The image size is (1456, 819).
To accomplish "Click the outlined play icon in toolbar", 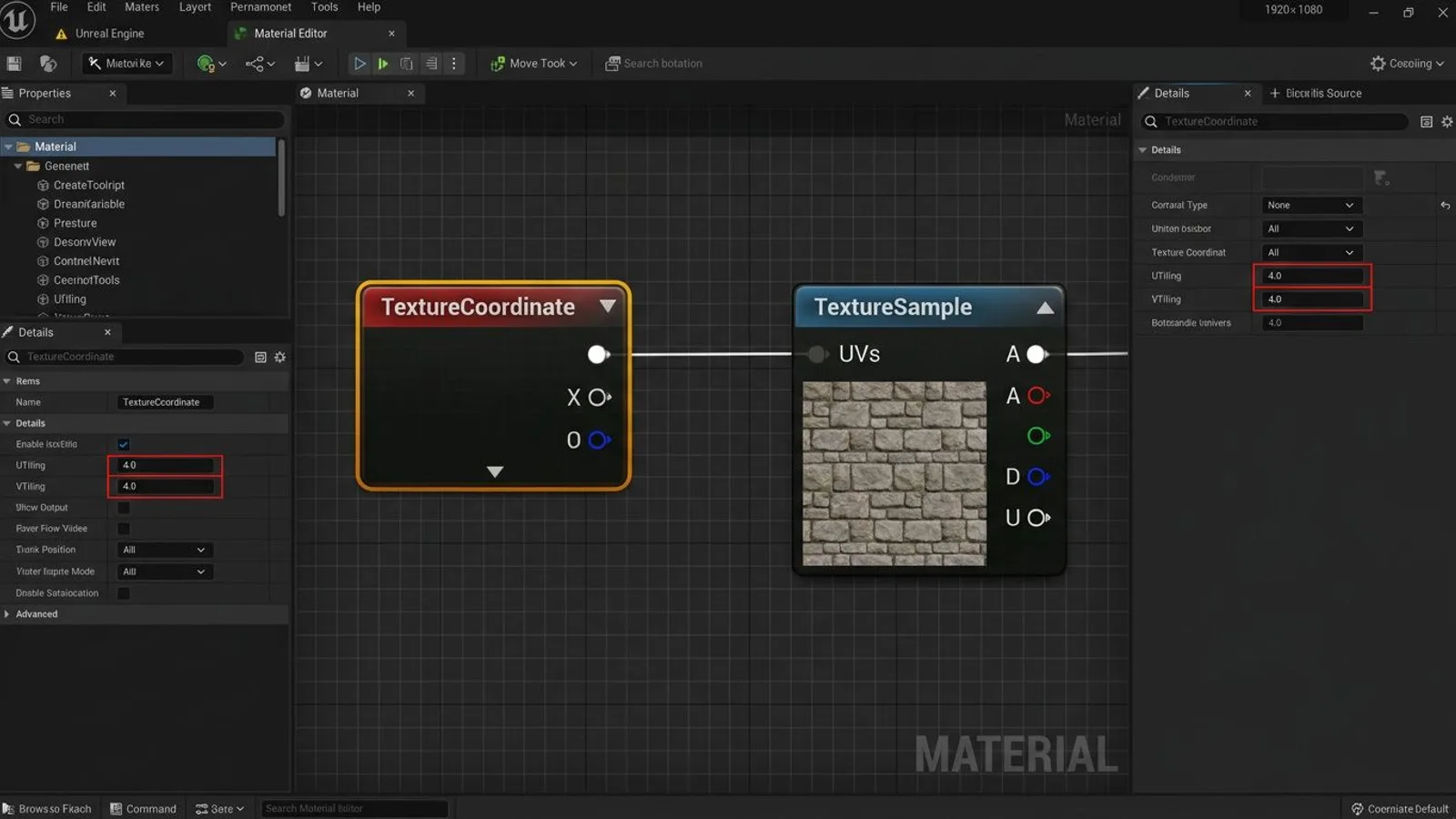I will pos(359,64).
